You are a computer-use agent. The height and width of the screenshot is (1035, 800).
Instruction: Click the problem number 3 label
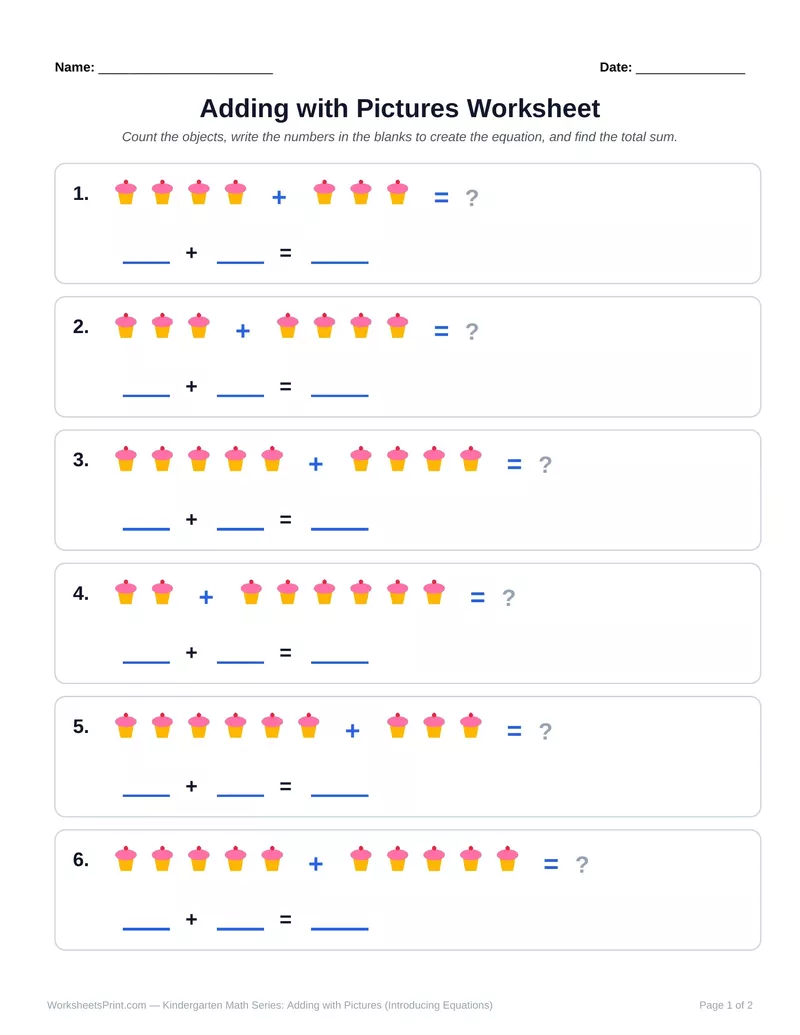click(81, 459)
